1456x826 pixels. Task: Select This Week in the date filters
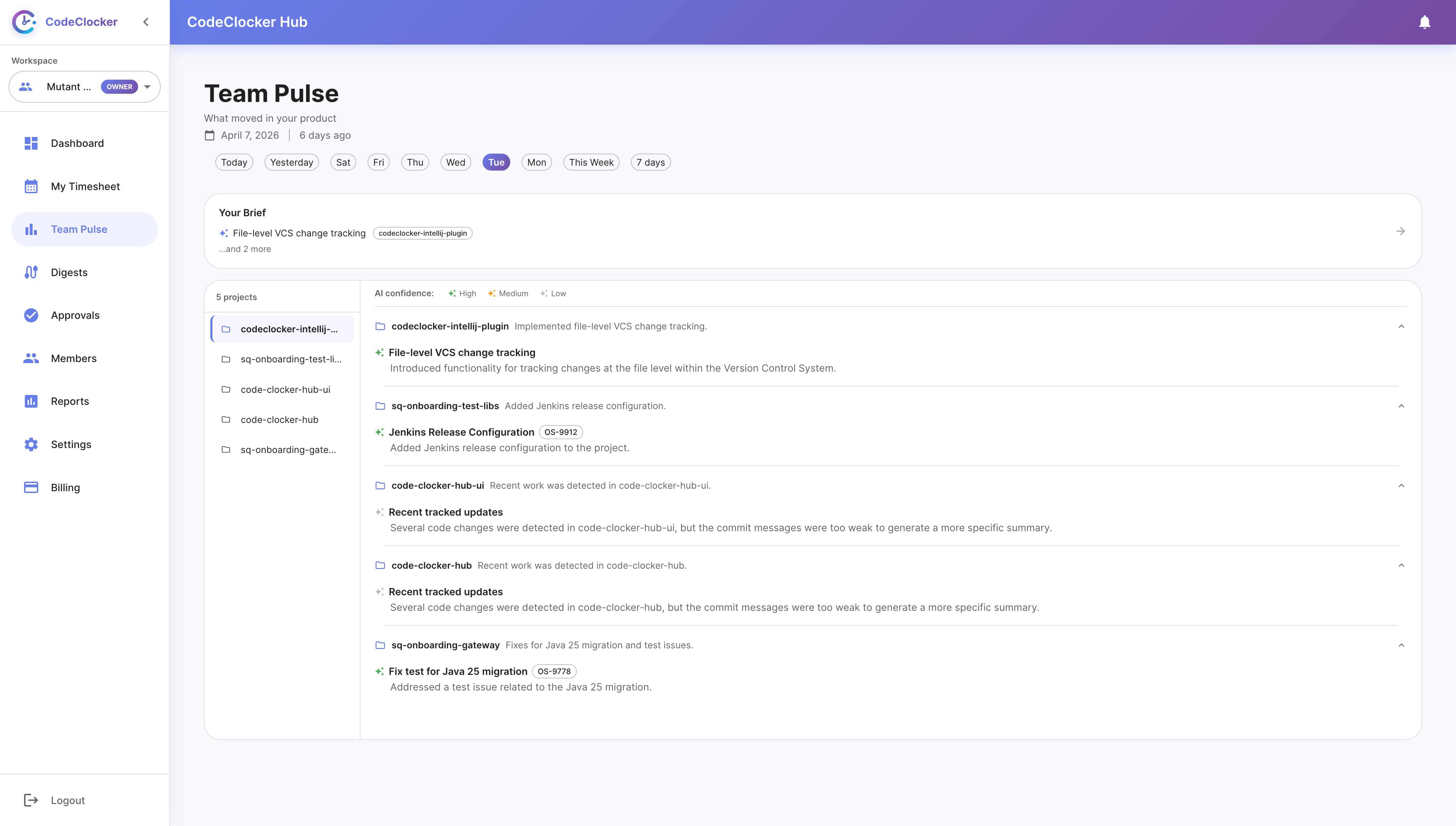point(591,162)
